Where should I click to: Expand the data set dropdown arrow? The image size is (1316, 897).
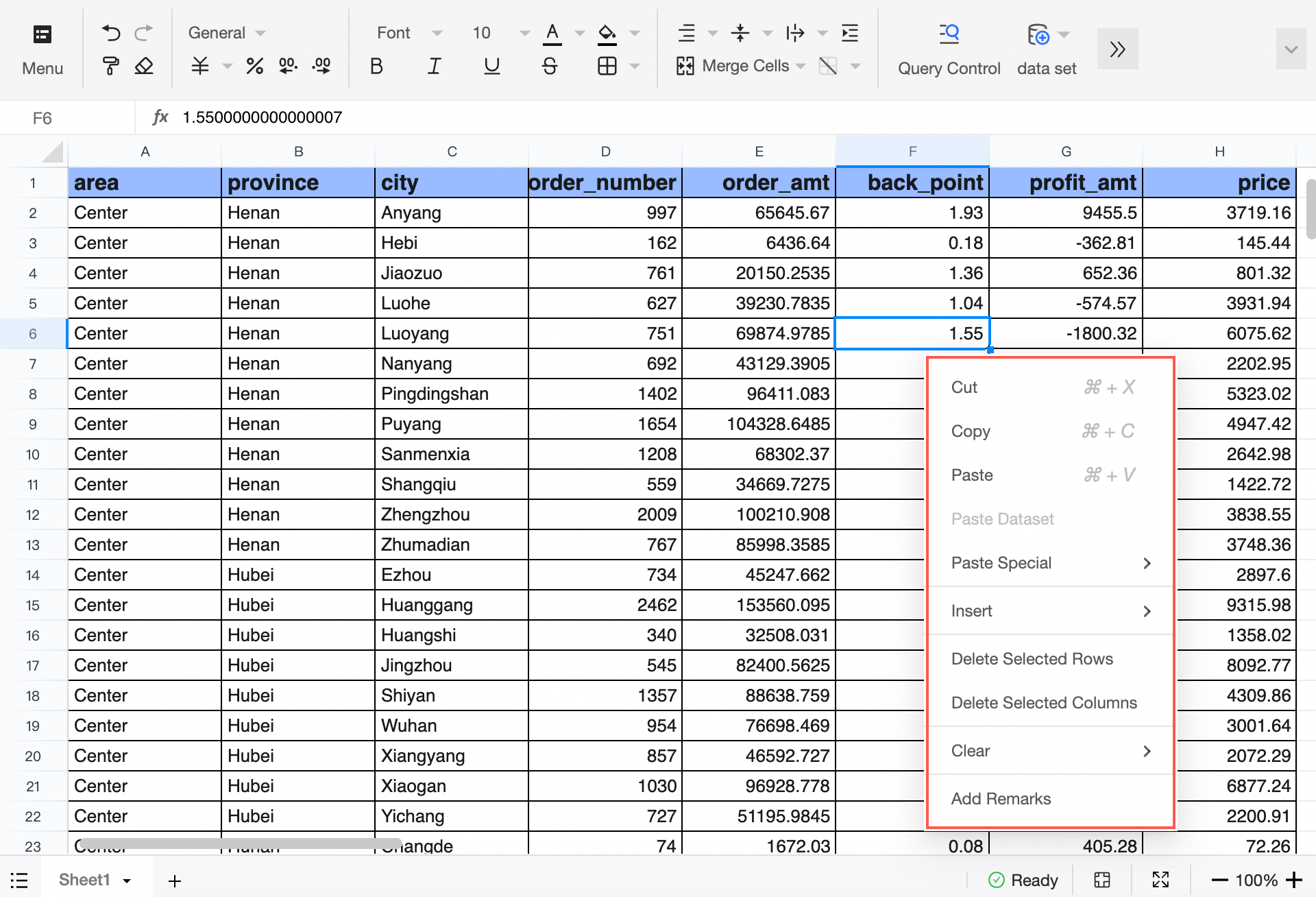(x=1064, y=34)
